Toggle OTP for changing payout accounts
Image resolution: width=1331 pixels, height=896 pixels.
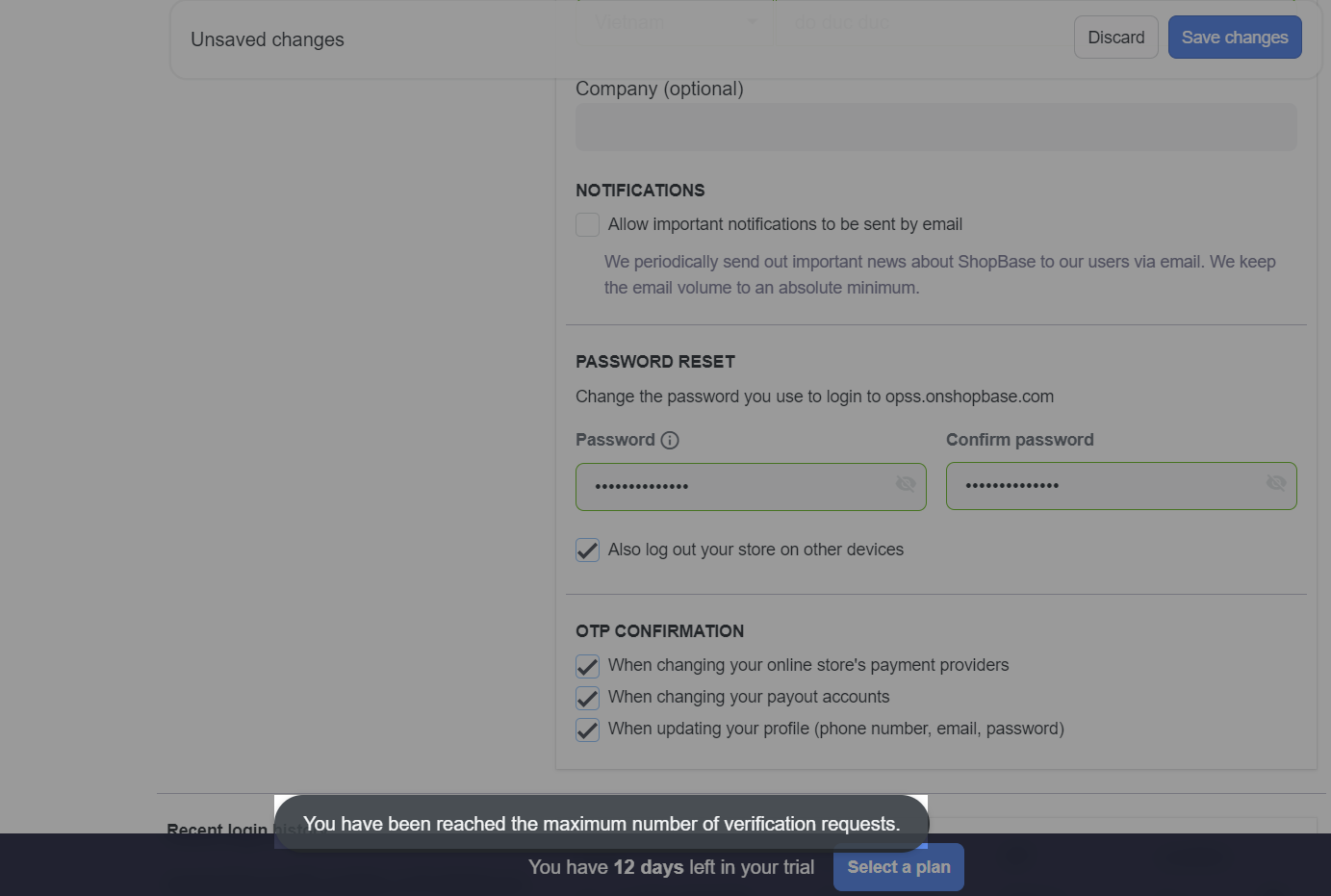(587, 698)
